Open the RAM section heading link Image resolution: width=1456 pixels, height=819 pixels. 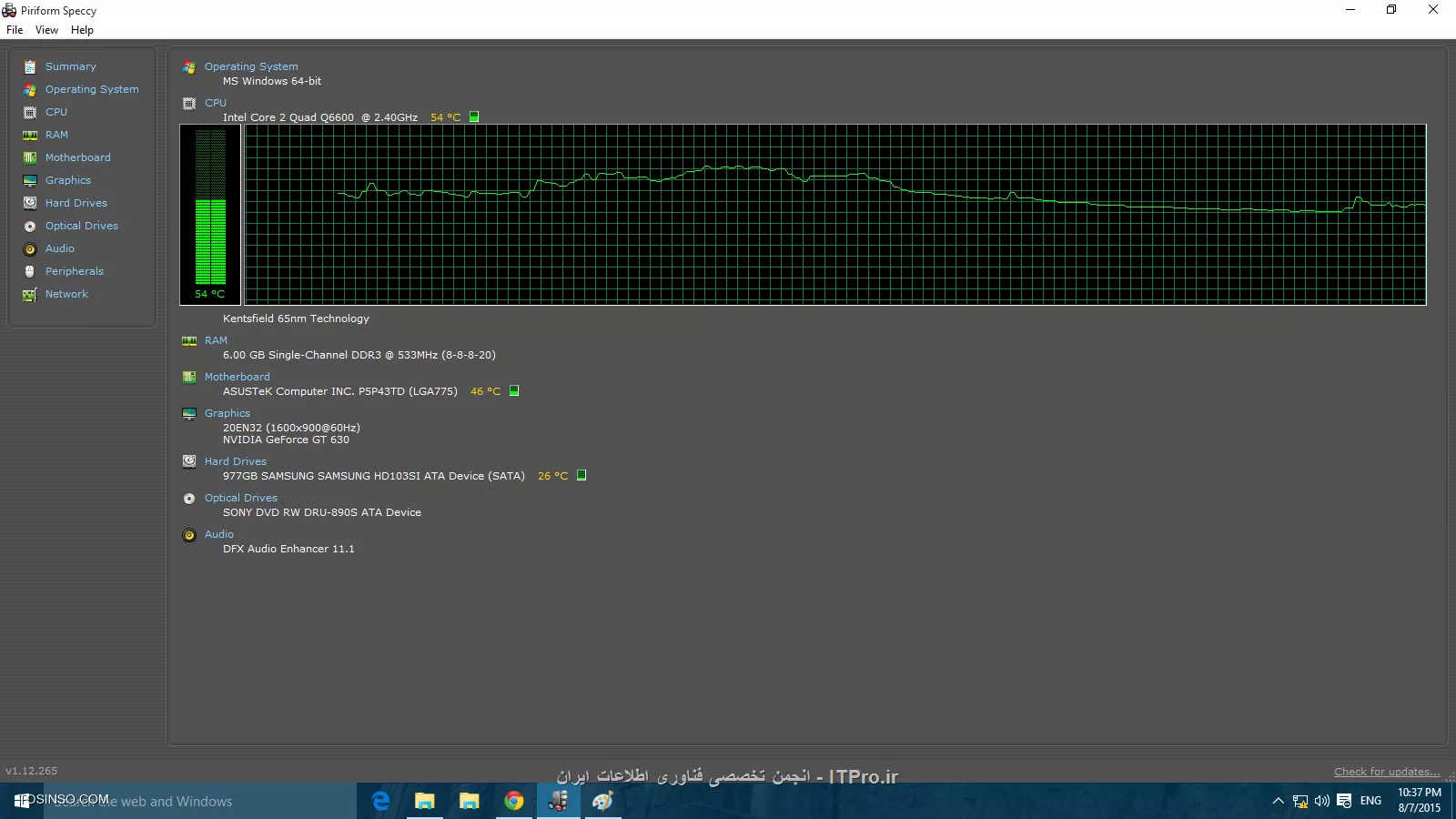(x=216, y=340)
